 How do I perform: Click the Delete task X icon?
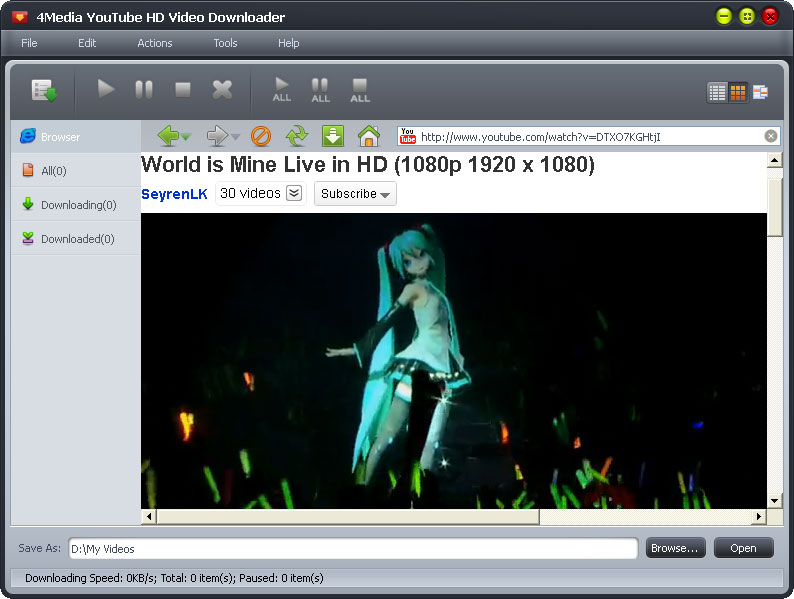(x=222, y=90)
